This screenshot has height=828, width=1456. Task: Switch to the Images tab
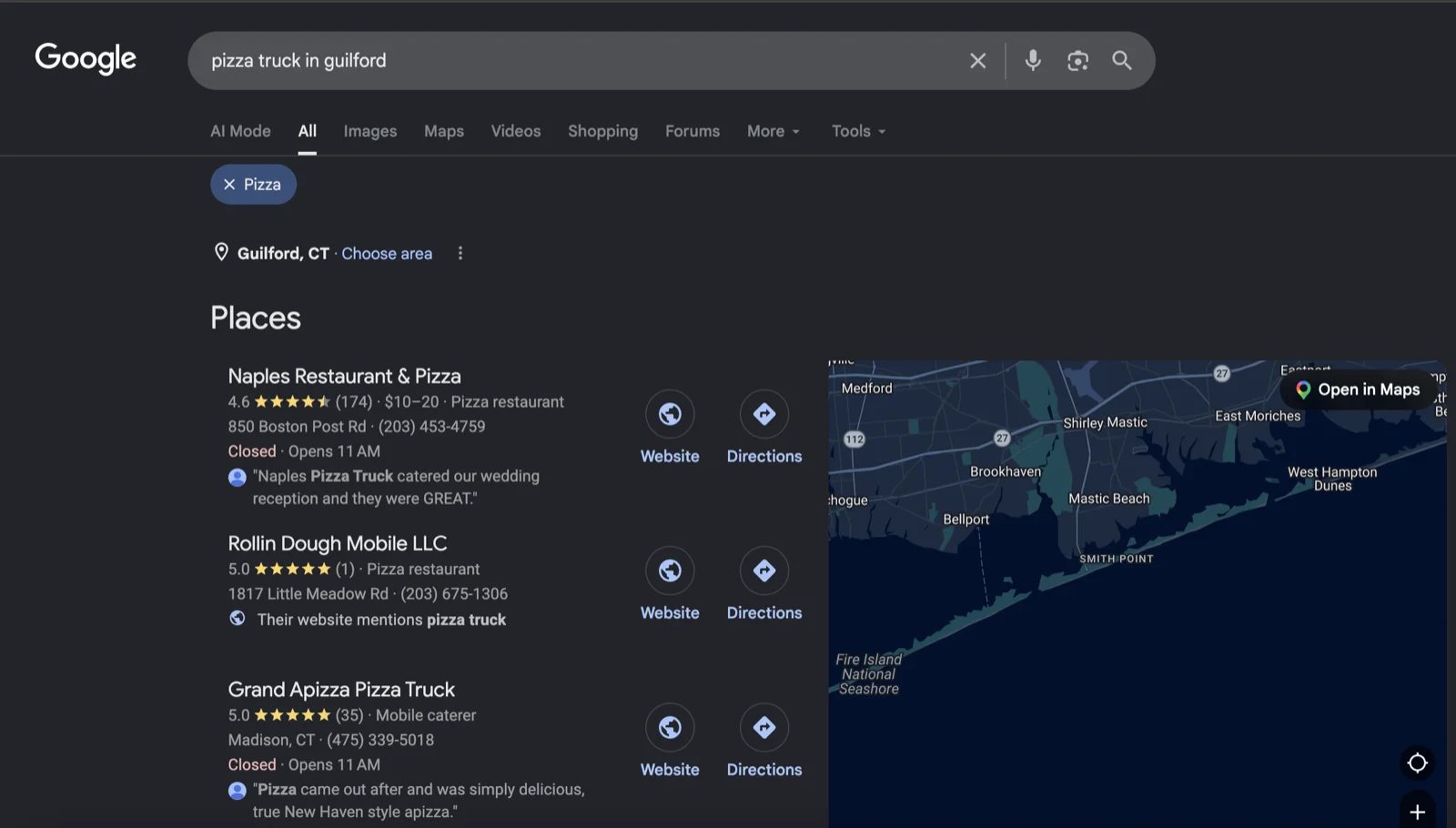(369, 131)
